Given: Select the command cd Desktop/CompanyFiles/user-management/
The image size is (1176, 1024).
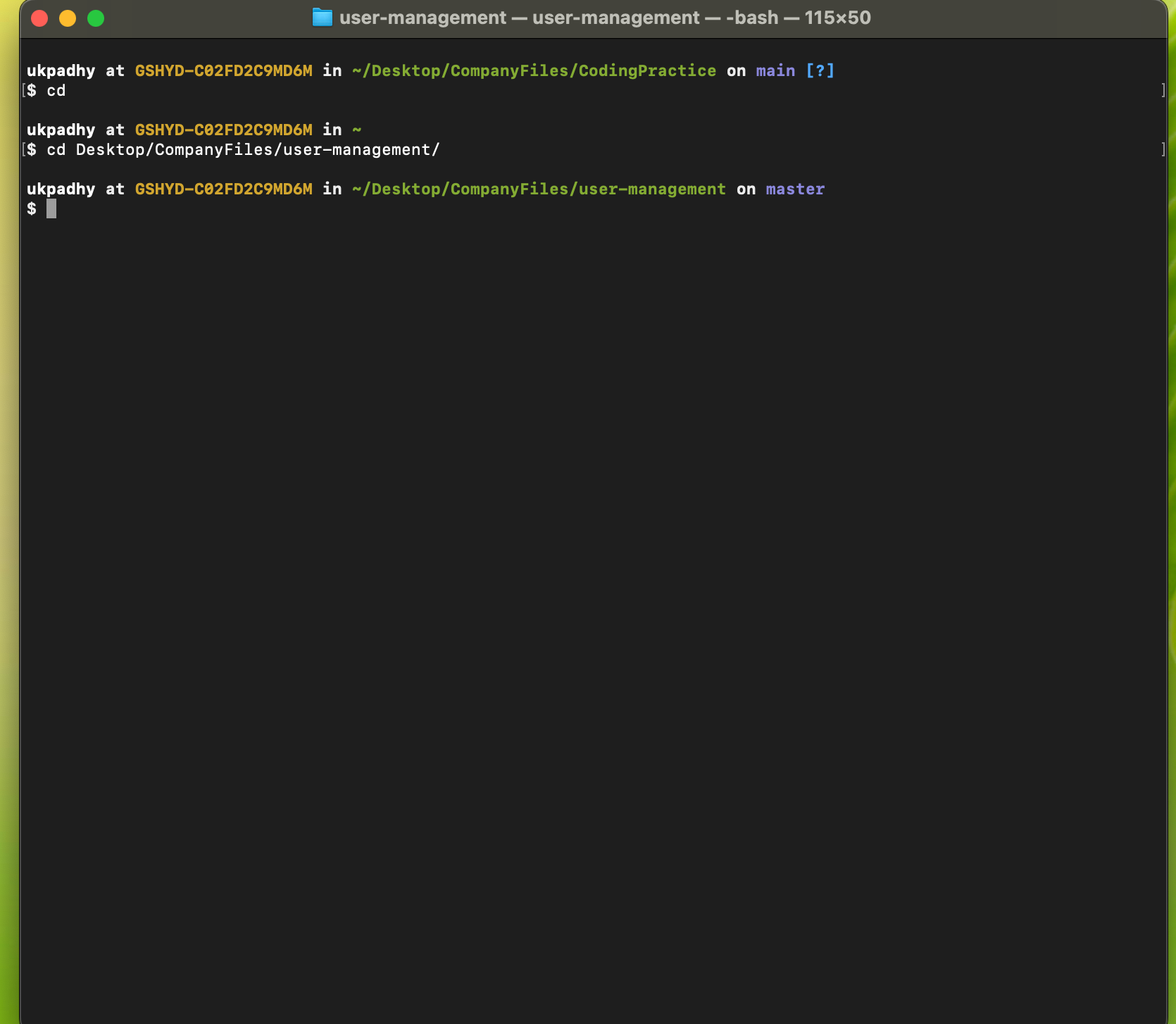Looking at the screenshot, I should 243,149.
